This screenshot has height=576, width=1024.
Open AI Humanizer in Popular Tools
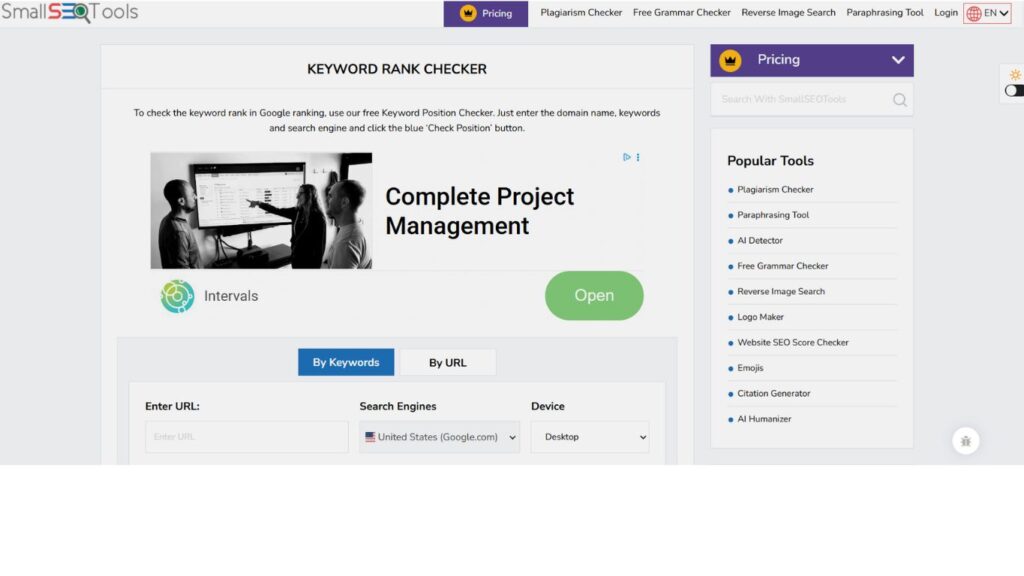(764, 419)
